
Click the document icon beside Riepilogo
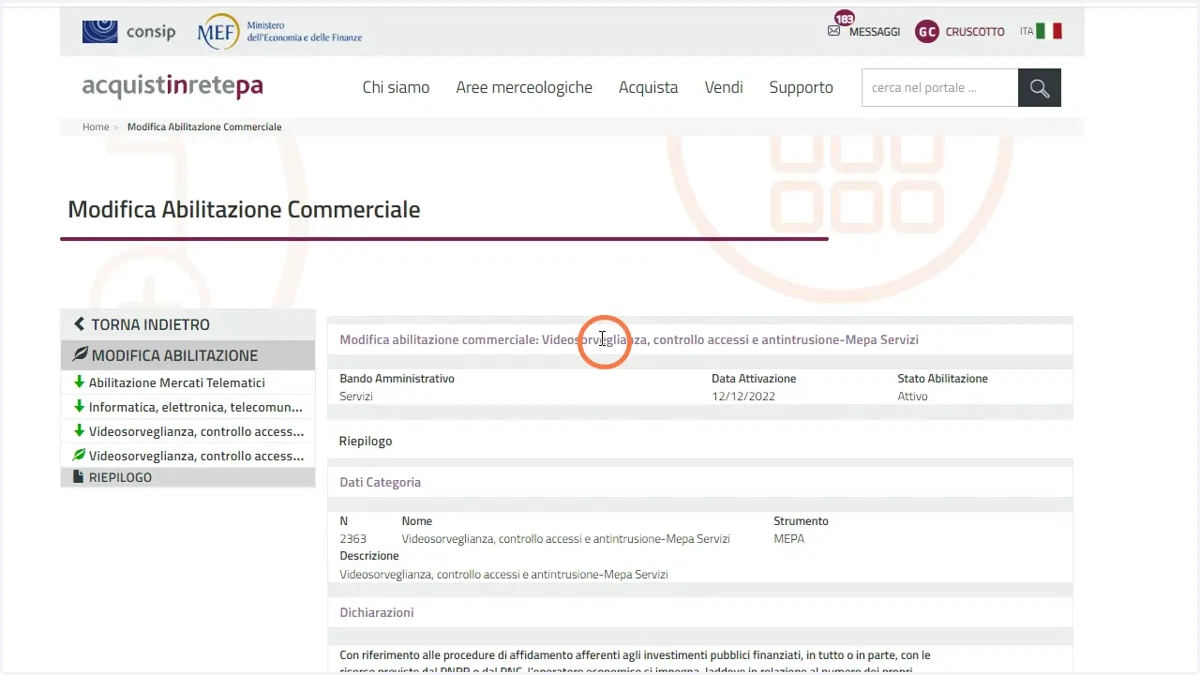(x=79, y=477)
